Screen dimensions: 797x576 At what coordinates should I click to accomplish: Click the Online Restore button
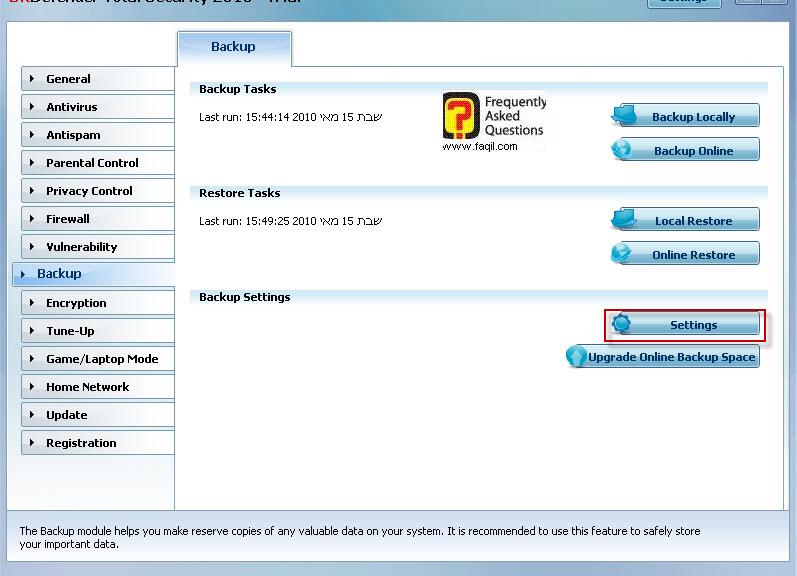[x=685, y=253]
